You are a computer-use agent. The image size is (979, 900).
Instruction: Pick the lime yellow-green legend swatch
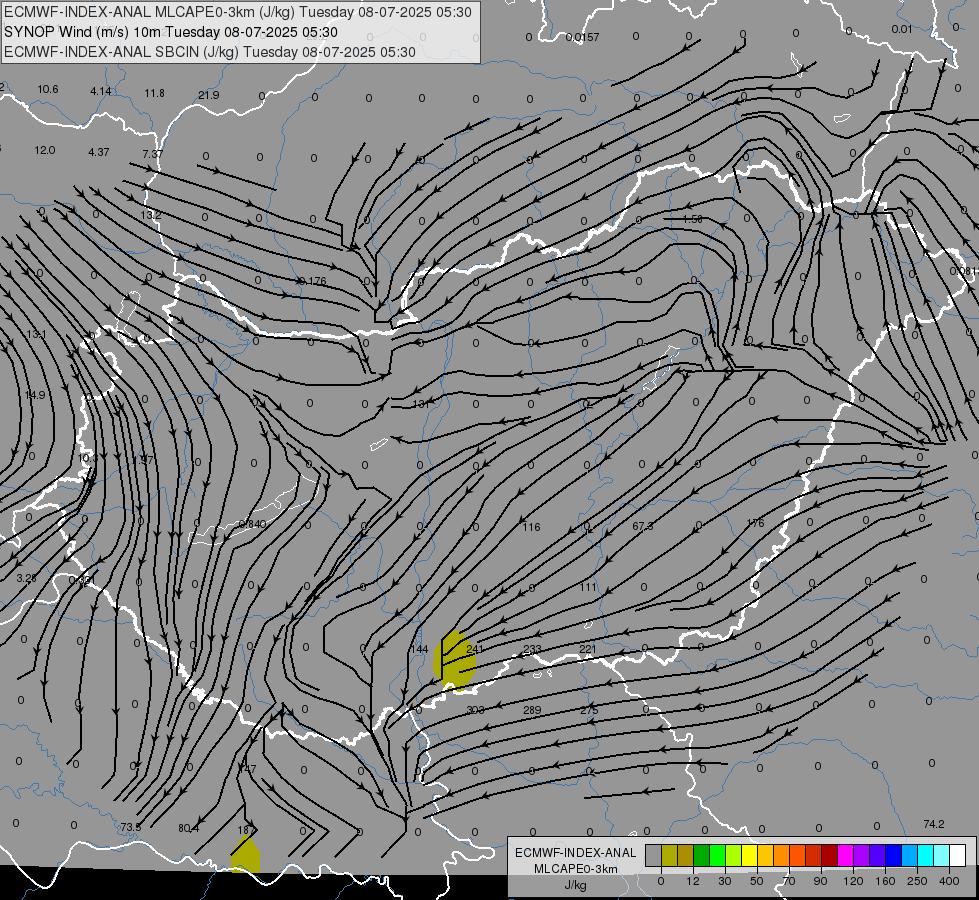(734, 855)
